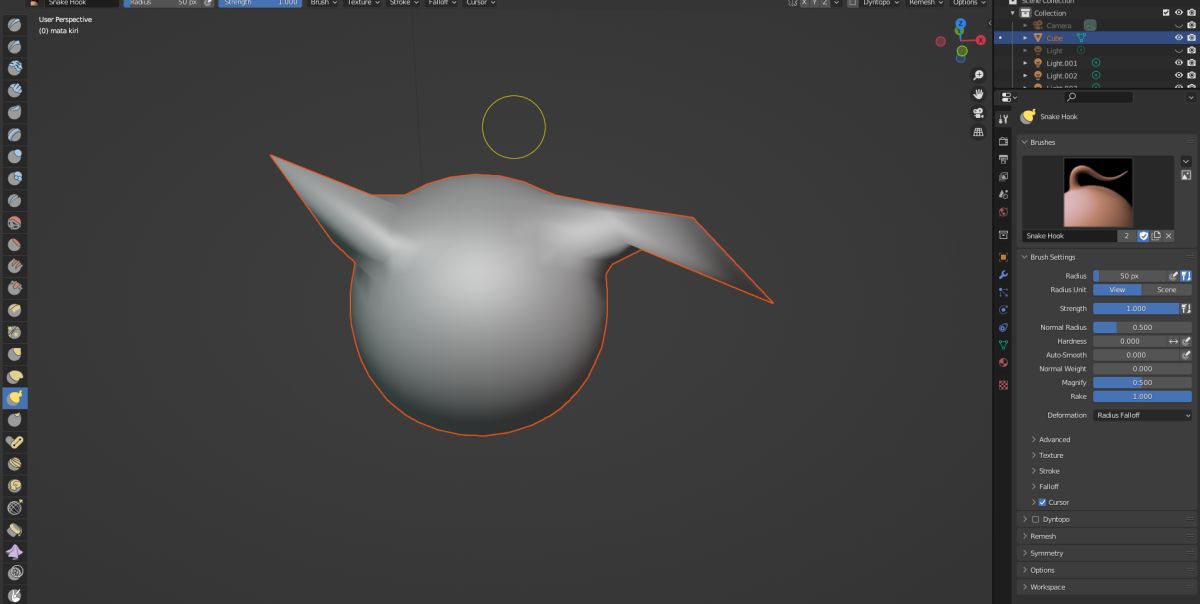Select the Thumb sculpt brush
The height and width of the screenshot is (604, 1200).
15,420
